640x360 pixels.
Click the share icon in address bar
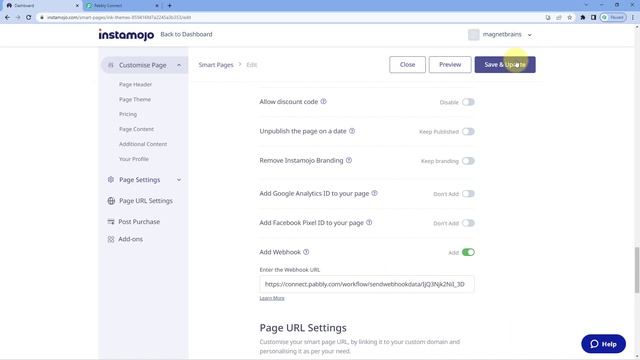(559, 18)
